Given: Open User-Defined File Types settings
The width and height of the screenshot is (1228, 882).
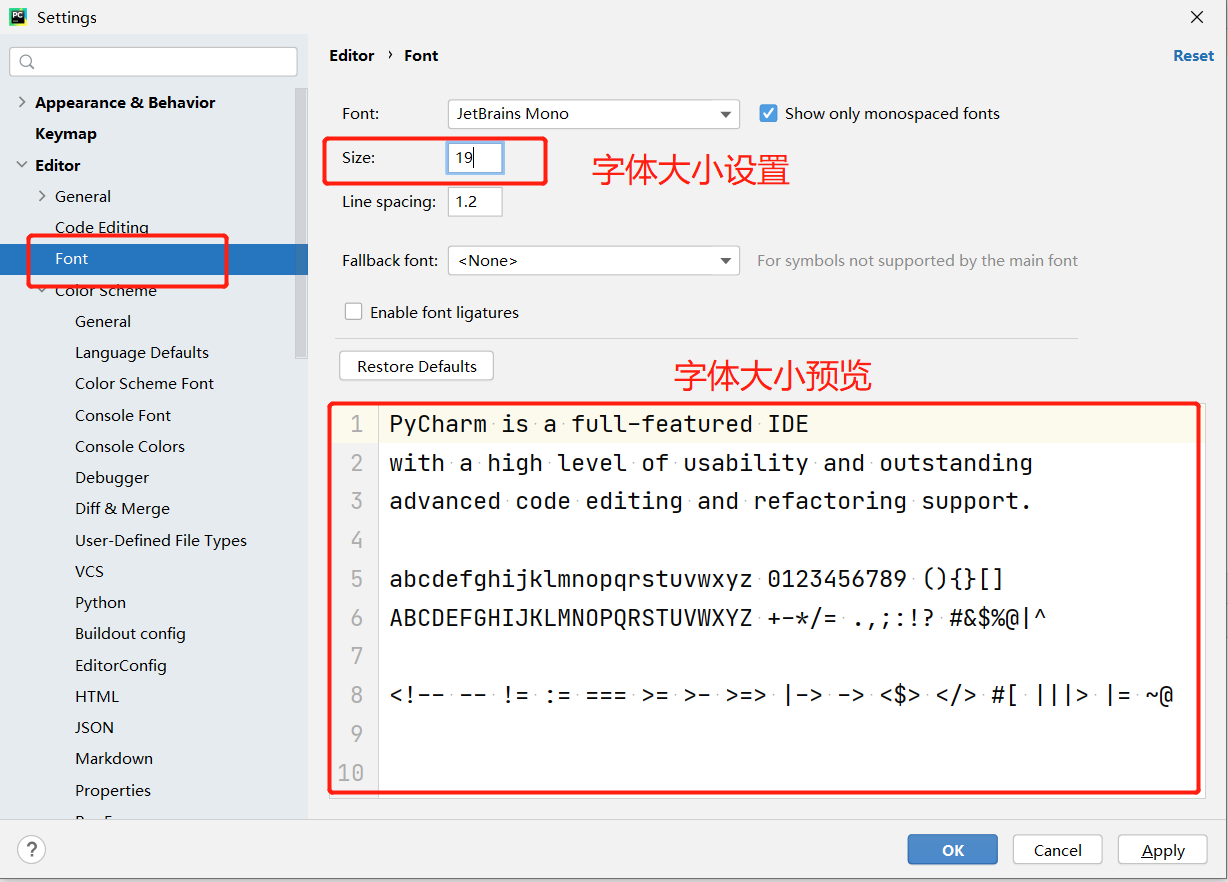Looking at the screenshot, I should 161,540.
